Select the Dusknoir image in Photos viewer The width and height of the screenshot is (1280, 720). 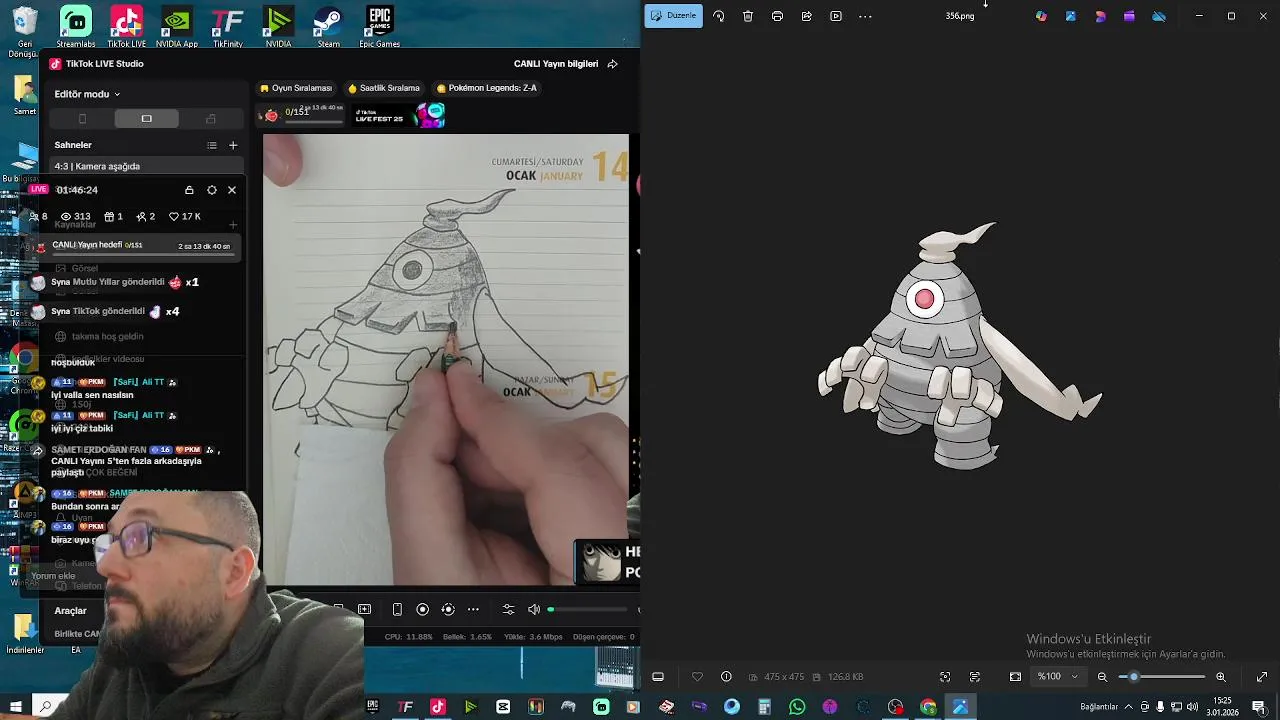point(960,345)
